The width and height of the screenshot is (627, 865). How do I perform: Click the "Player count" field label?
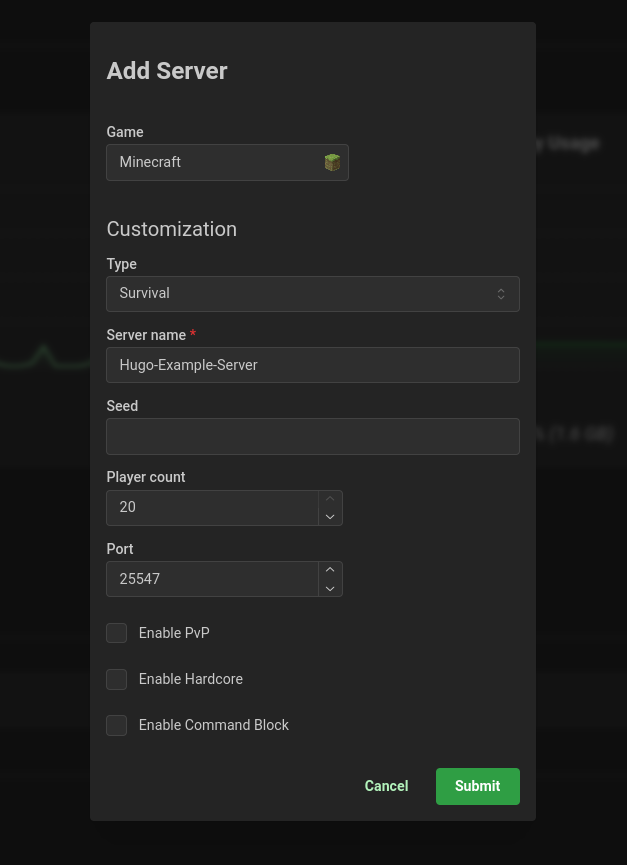[146, 477]
